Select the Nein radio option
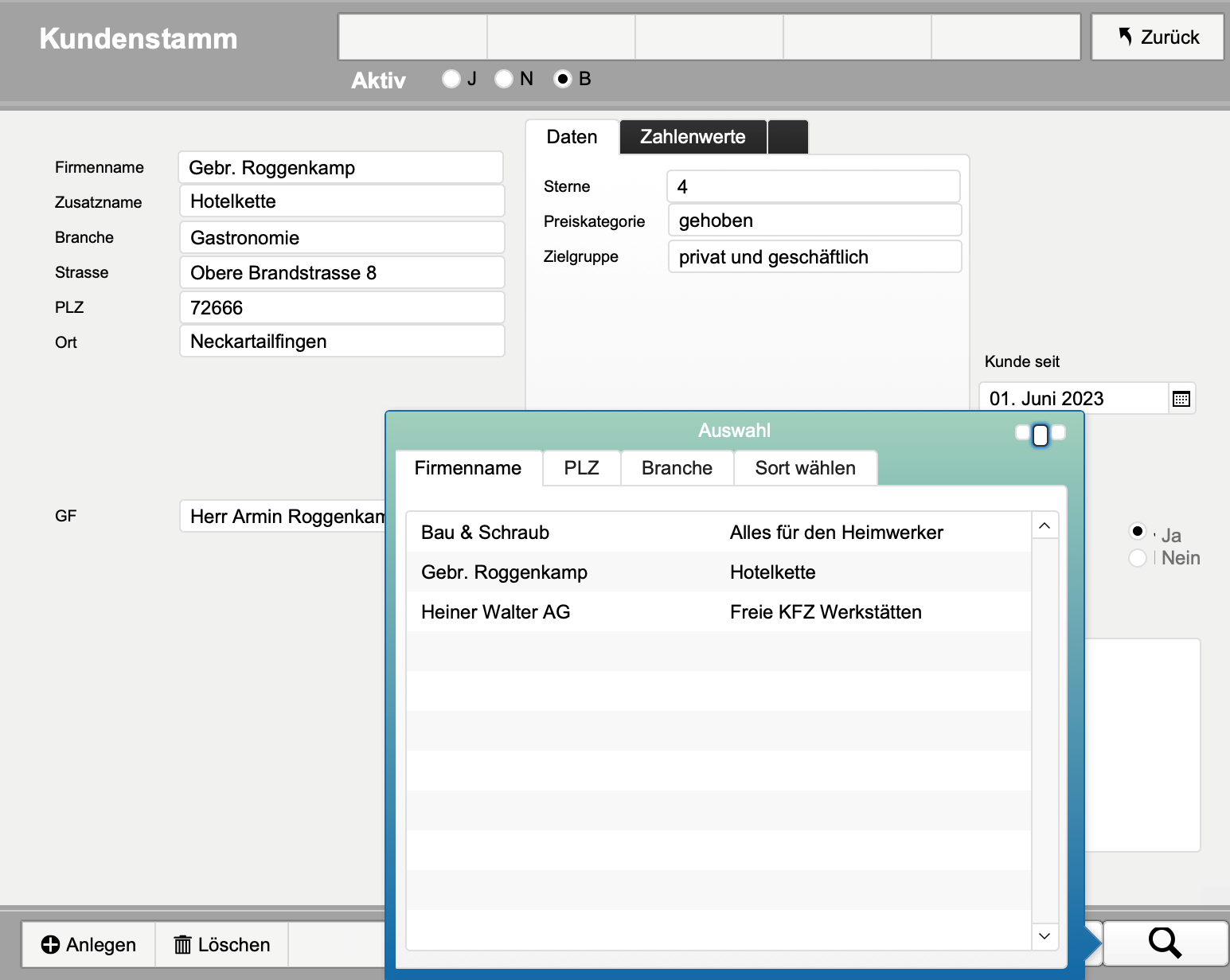This screenshot has width=1230, height=980. coord(1138,558)
